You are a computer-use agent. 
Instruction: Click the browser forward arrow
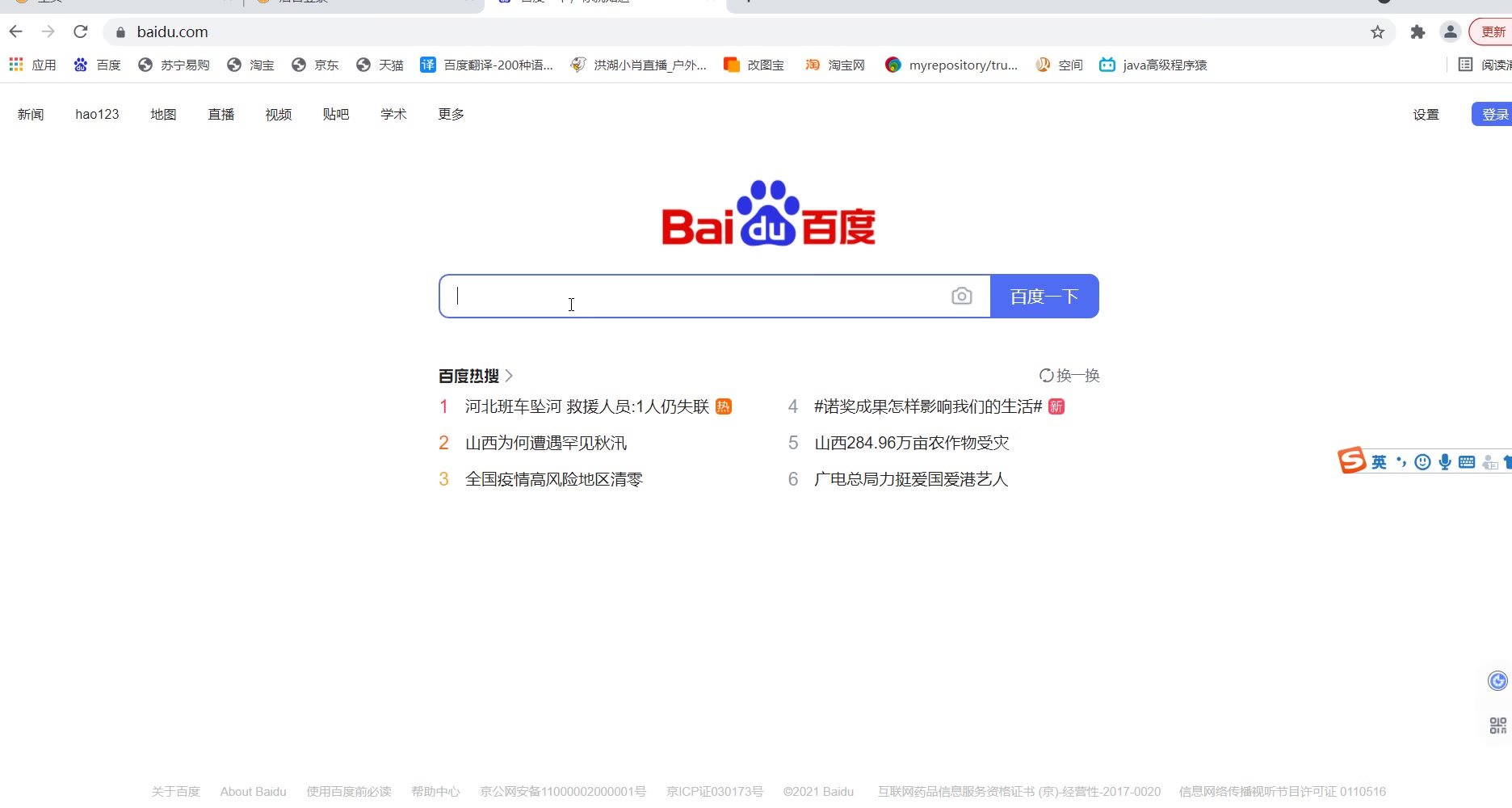click(48, 32)
